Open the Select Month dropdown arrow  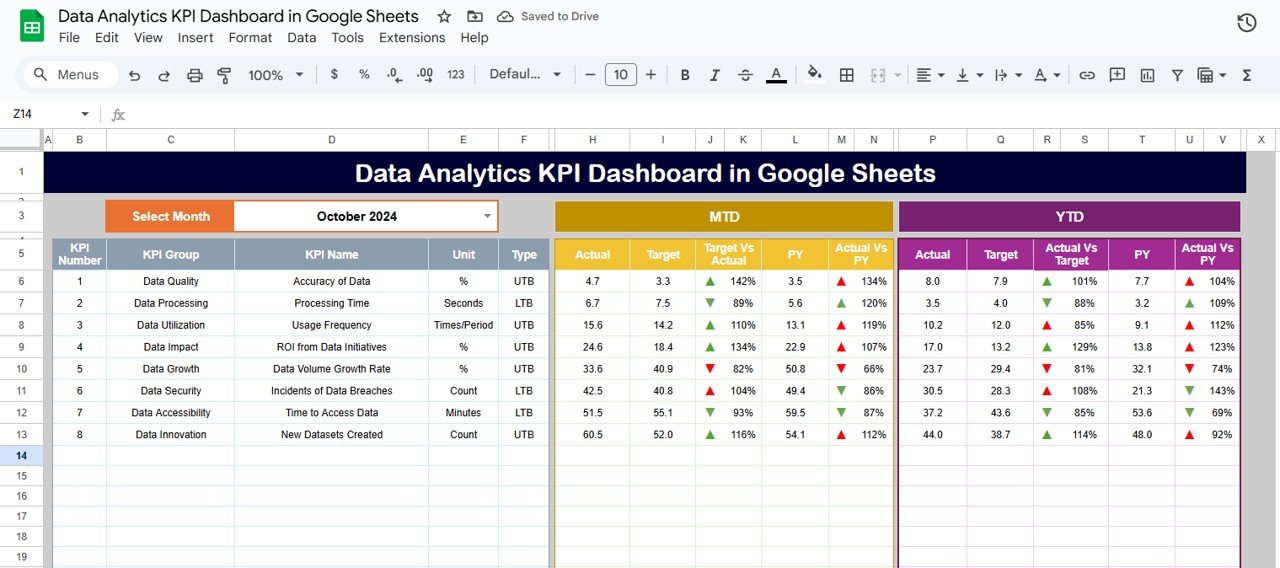point(487,216)
